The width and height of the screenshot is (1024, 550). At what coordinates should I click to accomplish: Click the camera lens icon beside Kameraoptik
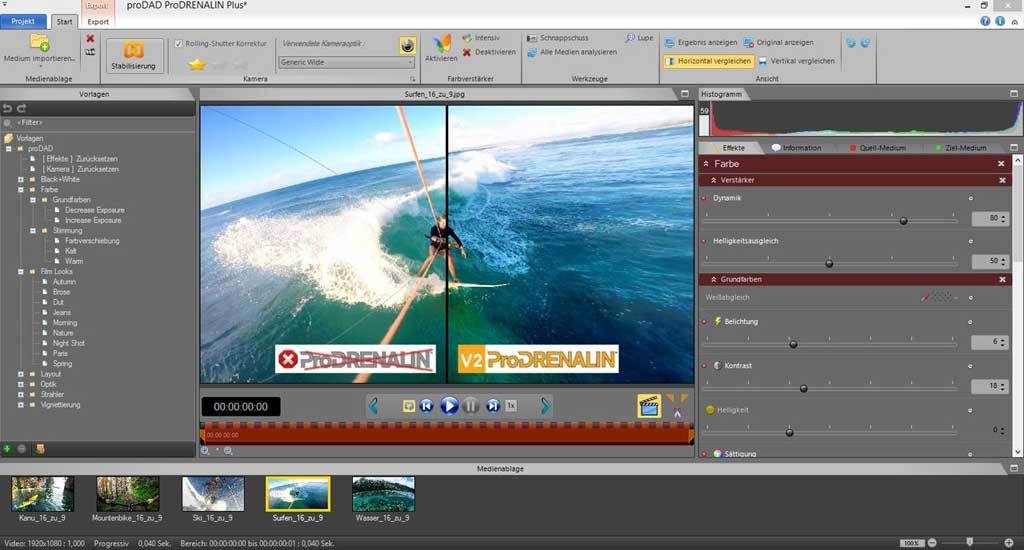tap(408, 45)
